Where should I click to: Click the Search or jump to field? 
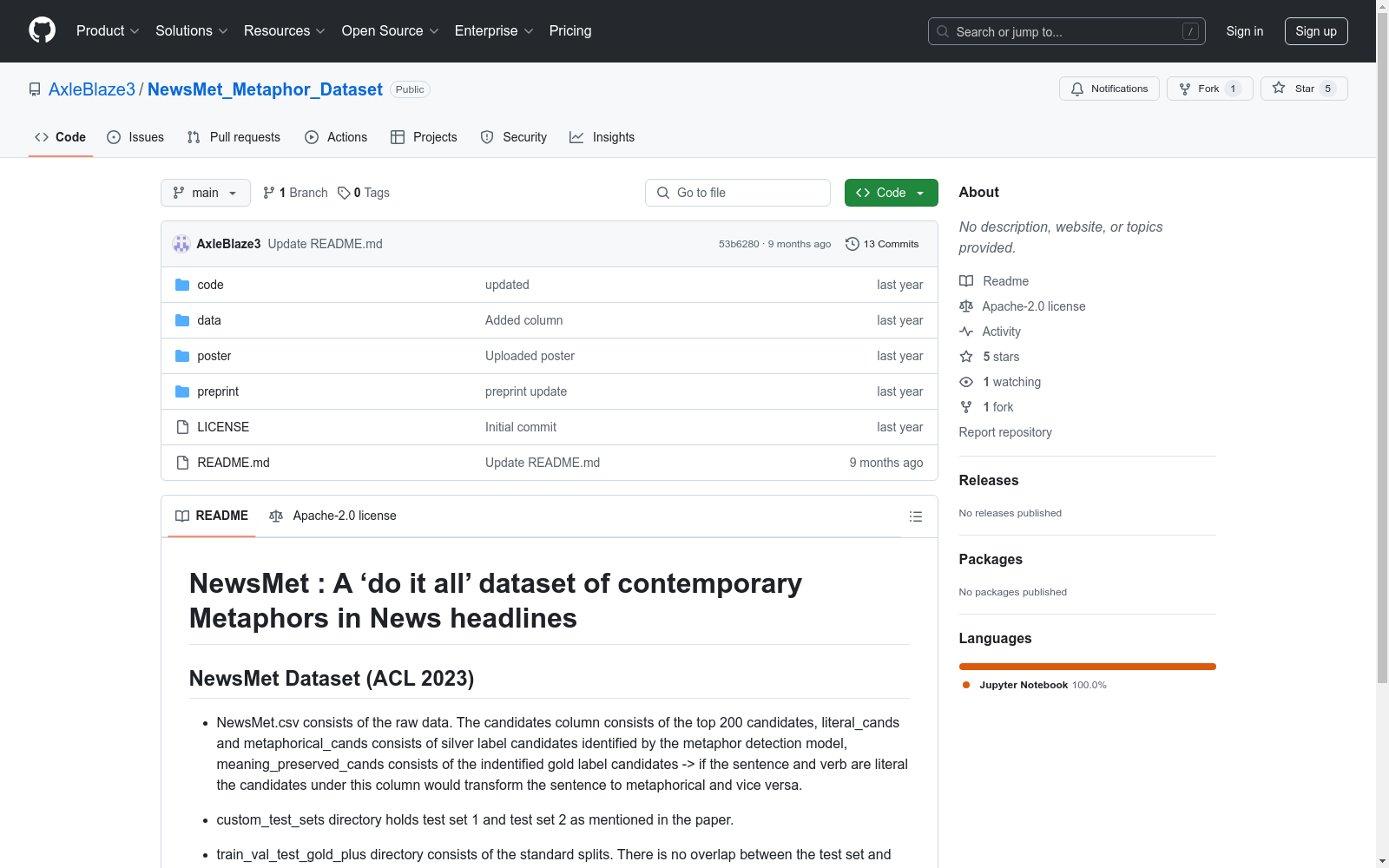tap(1067, 31)
